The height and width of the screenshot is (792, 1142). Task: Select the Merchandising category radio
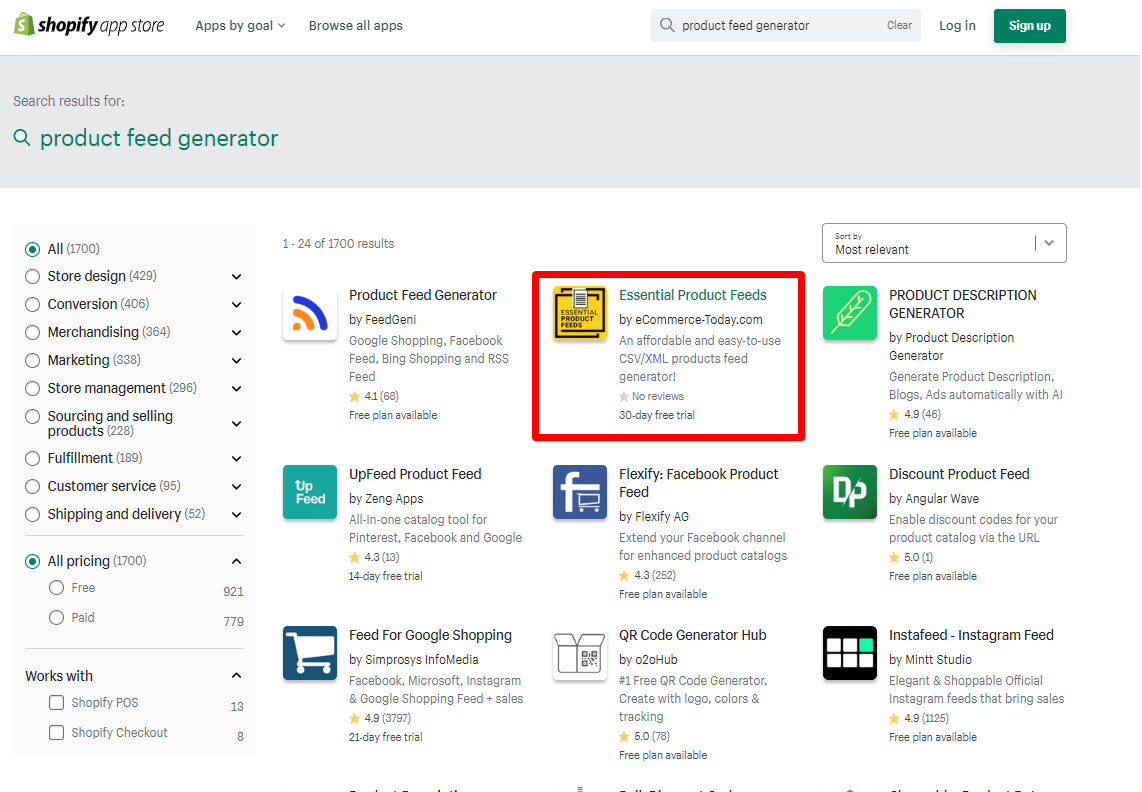point(32,333)
